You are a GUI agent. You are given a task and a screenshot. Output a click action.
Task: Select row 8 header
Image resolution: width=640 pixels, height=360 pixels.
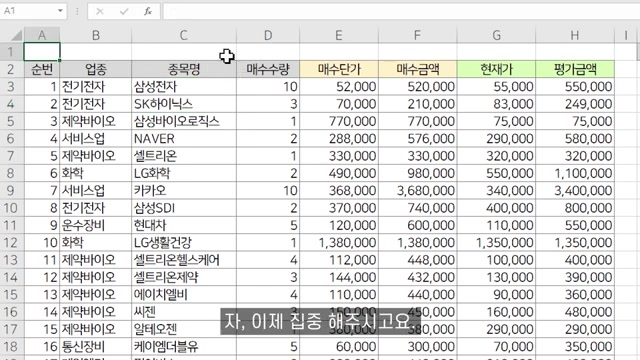coord(11,173)
